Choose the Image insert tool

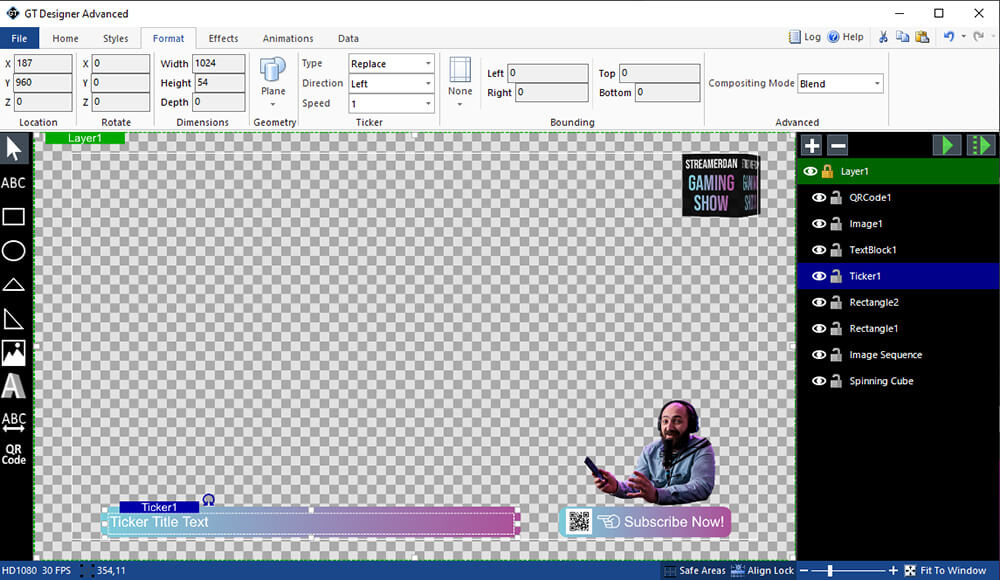point(14,352)
